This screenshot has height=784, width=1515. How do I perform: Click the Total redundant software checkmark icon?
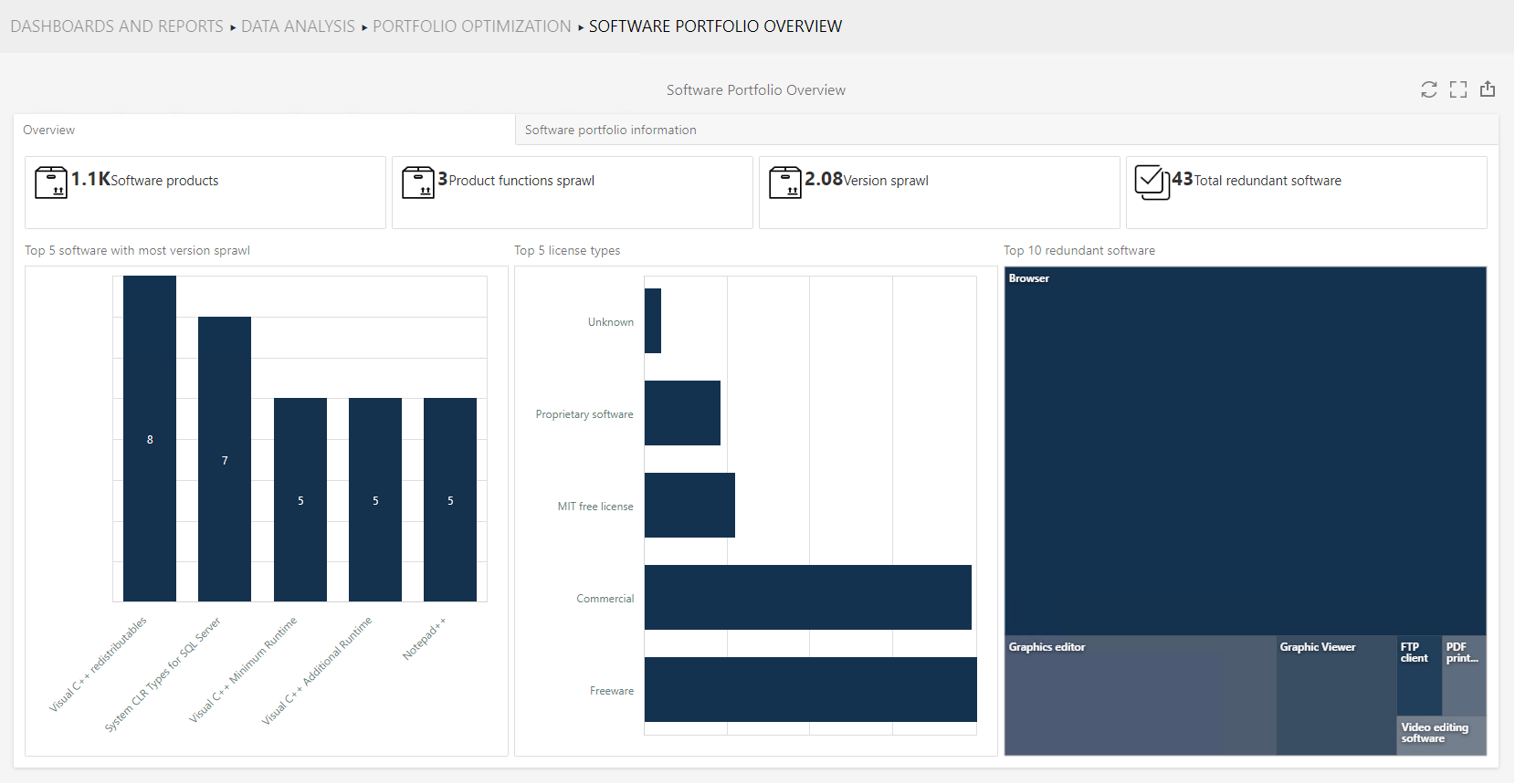pyautogui.click(x=1152, y=182)
